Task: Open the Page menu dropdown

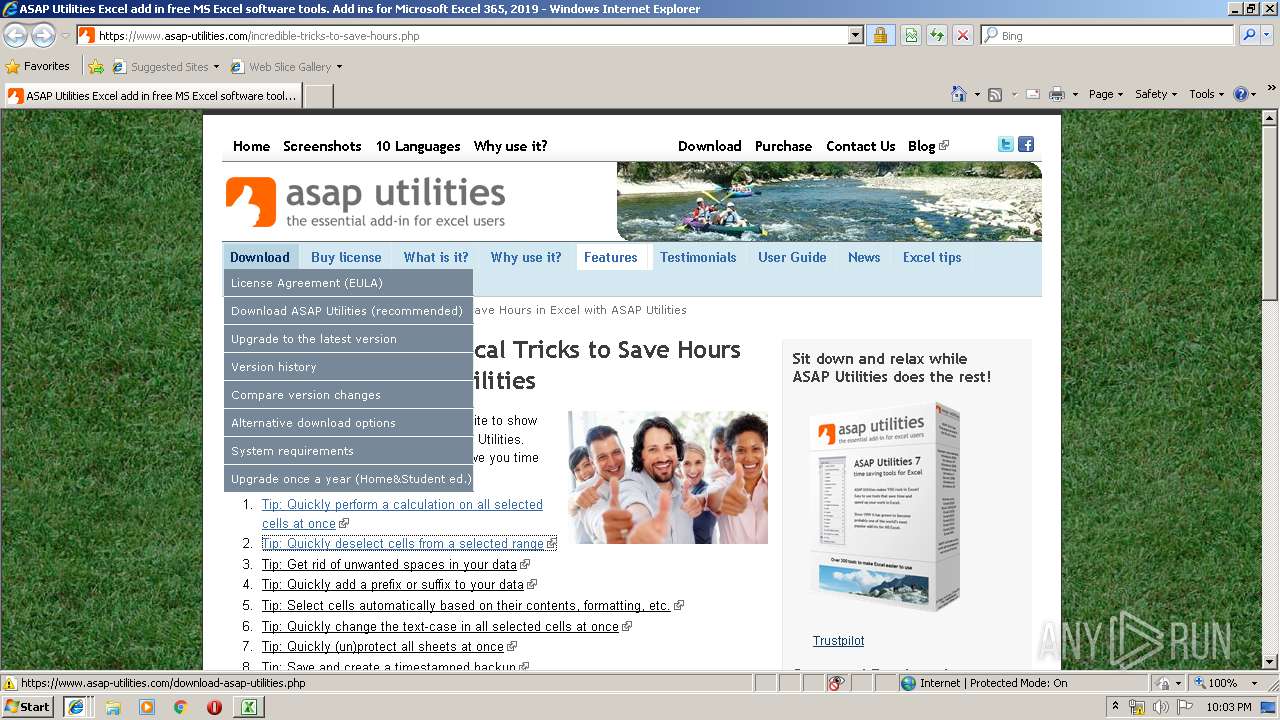Action: click(1105, 94)
